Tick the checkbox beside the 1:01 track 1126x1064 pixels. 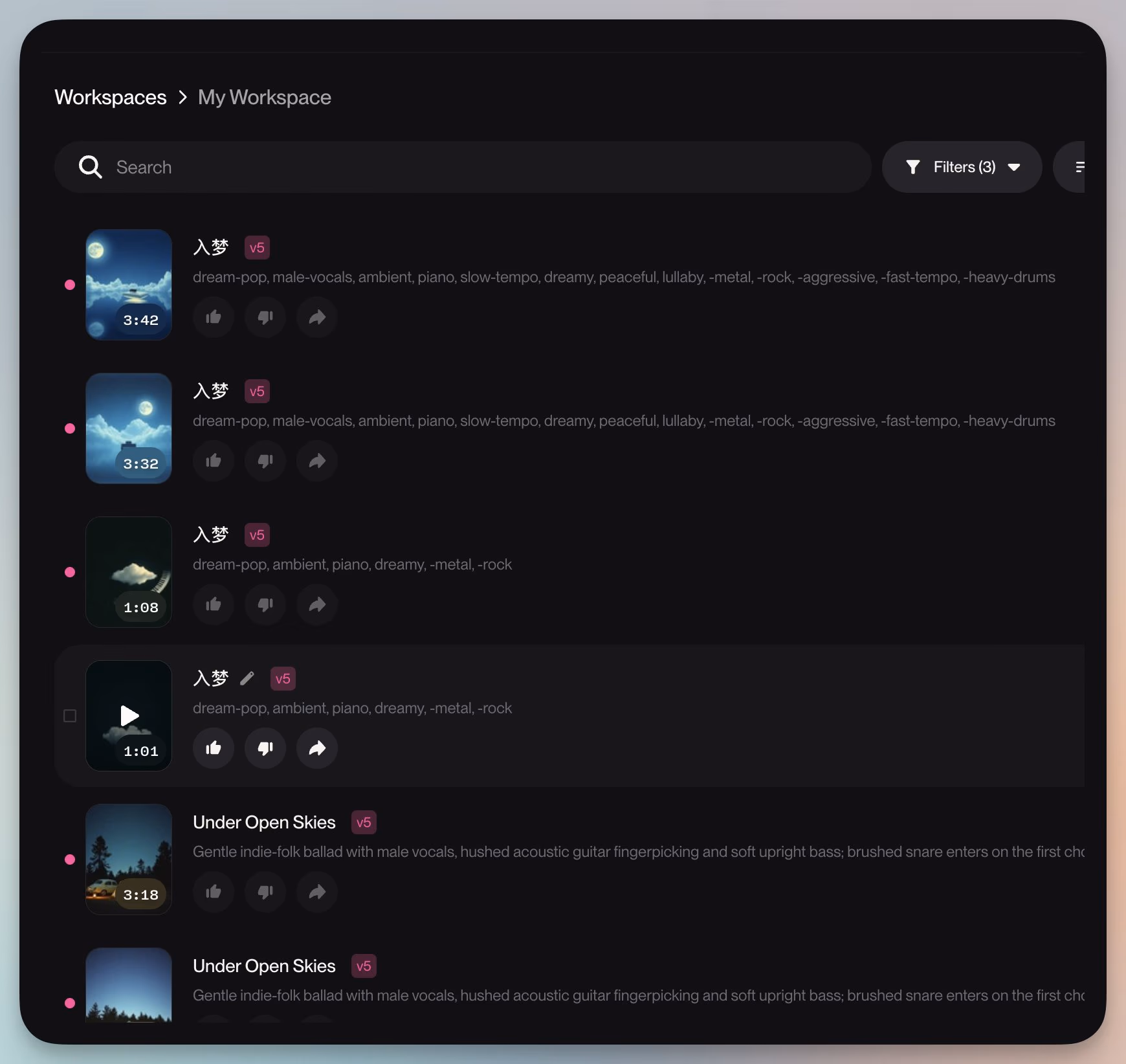click(x=70, y=716)
